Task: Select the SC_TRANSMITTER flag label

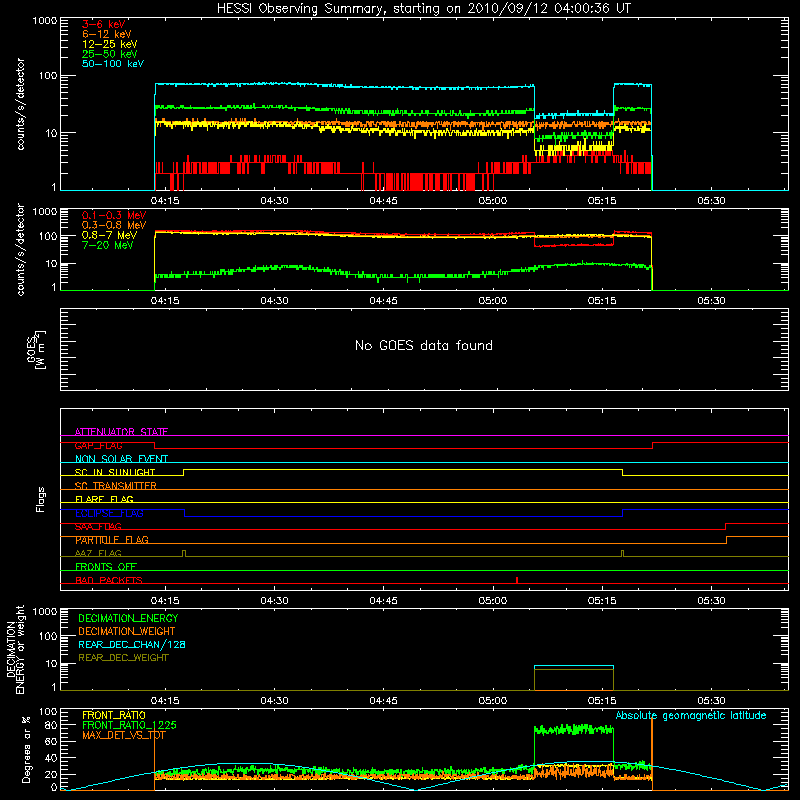Action: [116, 486]
